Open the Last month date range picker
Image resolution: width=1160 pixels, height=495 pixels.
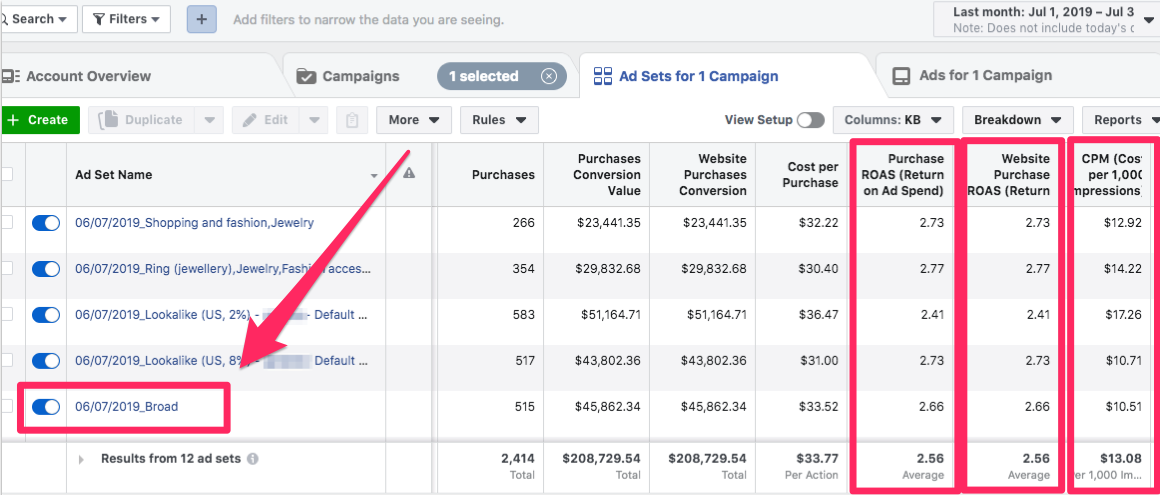coord(1045,19)
